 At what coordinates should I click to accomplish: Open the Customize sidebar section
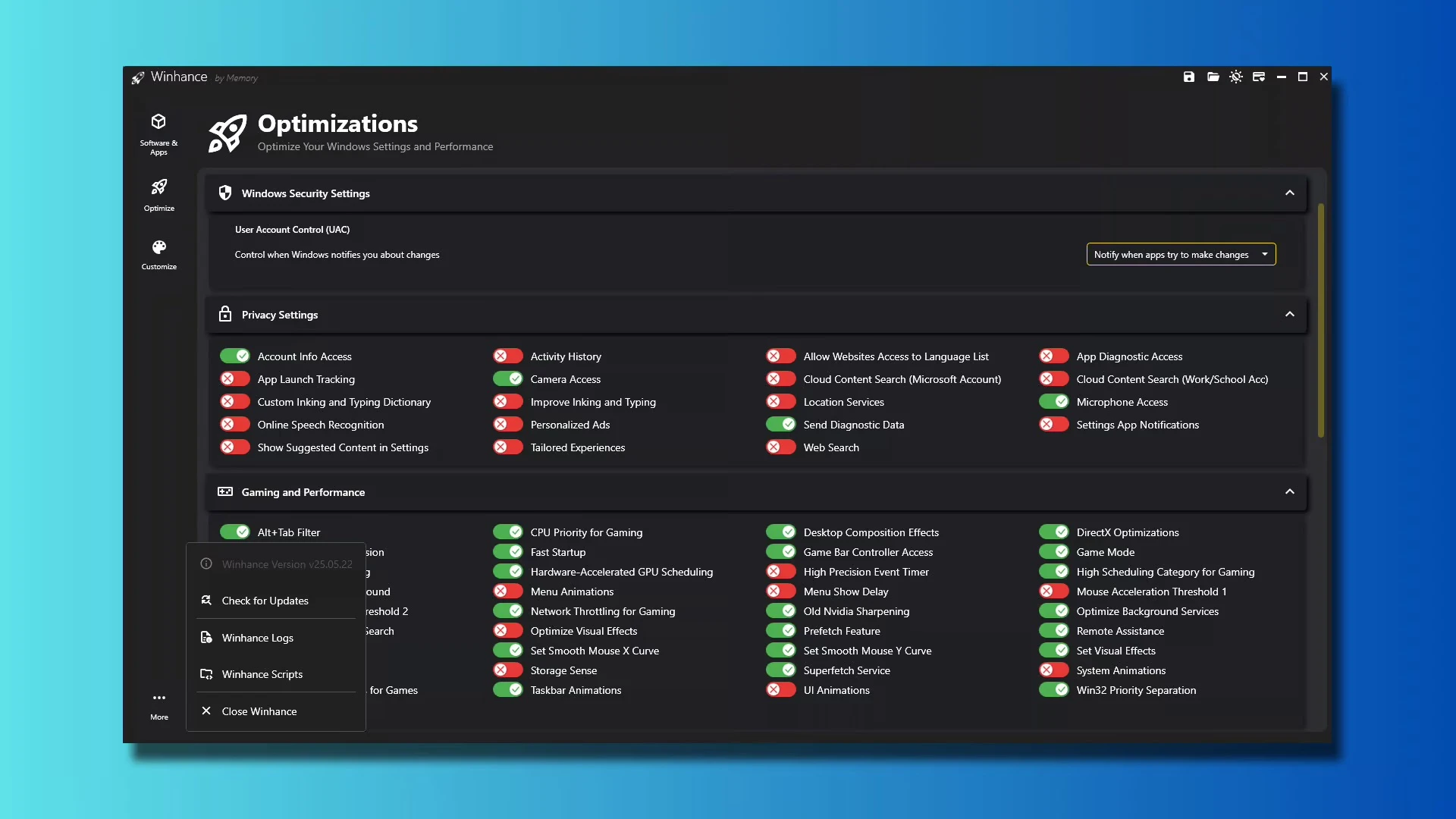158,254
